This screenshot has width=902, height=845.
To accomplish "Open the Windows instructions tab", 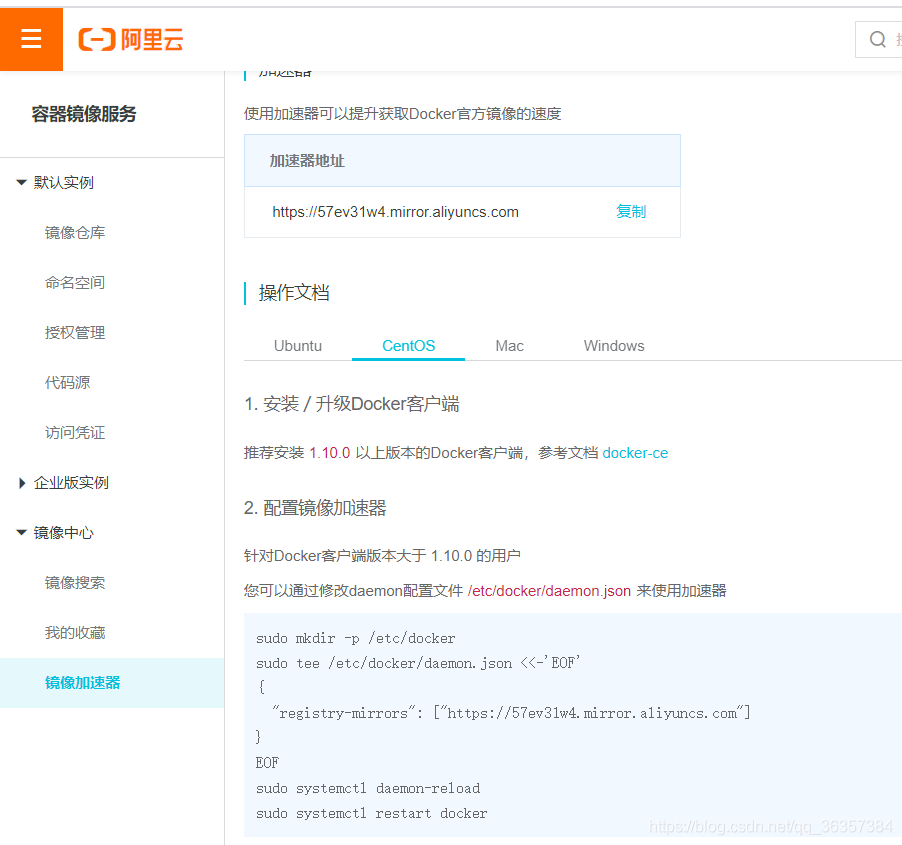I will point(613,345).
